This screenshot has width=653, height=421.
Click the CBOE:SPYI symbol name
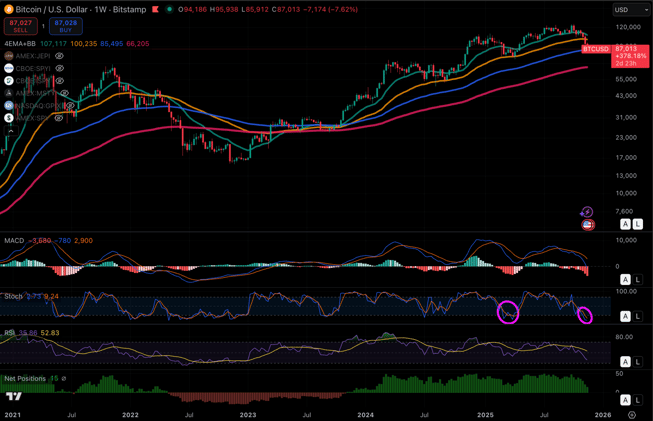point(33,68)
